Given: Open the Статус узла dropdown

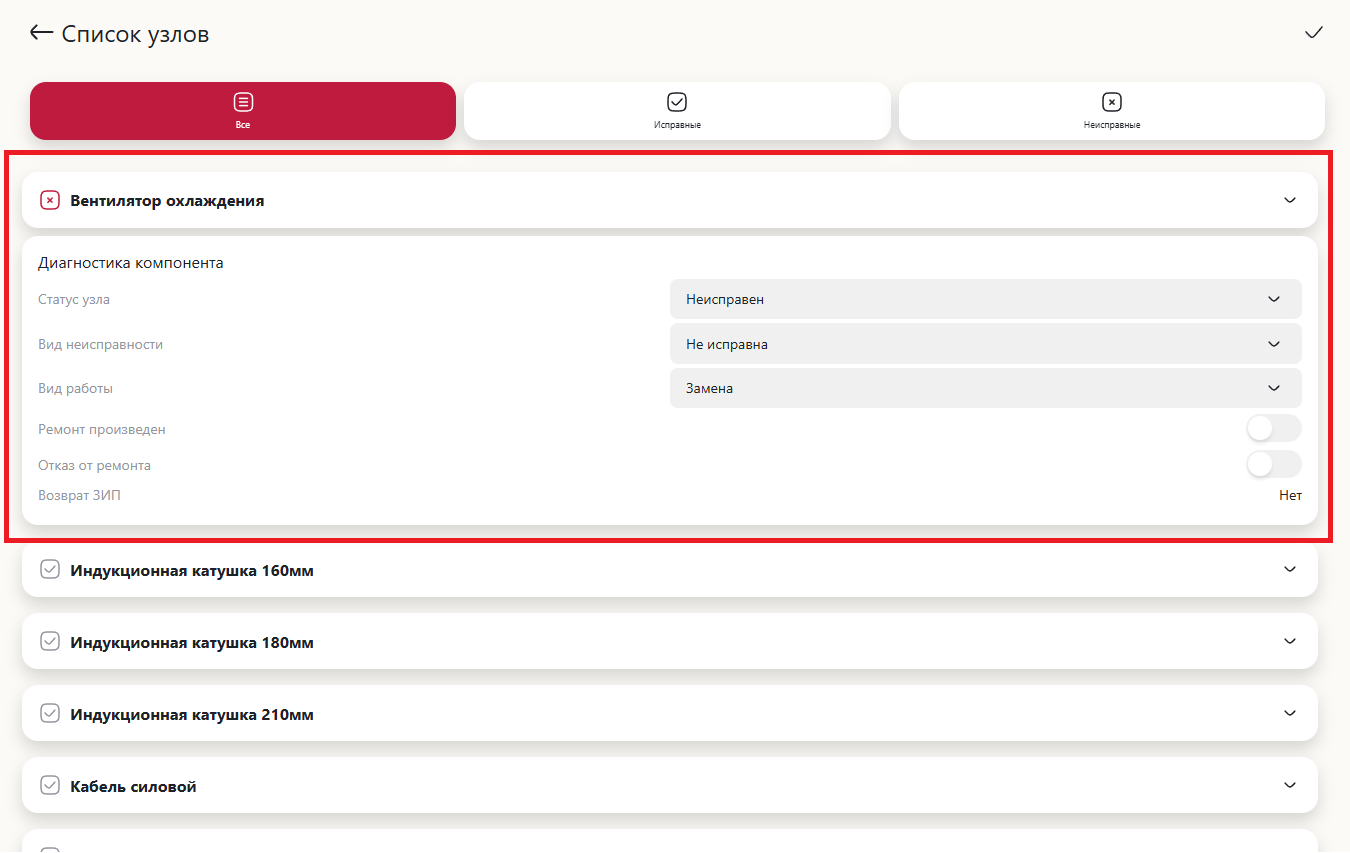Looking at the screenshot, I should click(x=985, y=299).
